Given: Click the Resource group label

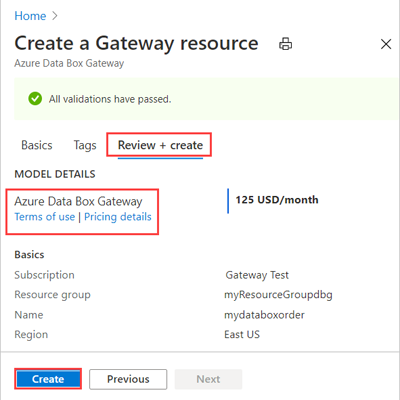Looking at the screenshot, I should click(52, 295).
